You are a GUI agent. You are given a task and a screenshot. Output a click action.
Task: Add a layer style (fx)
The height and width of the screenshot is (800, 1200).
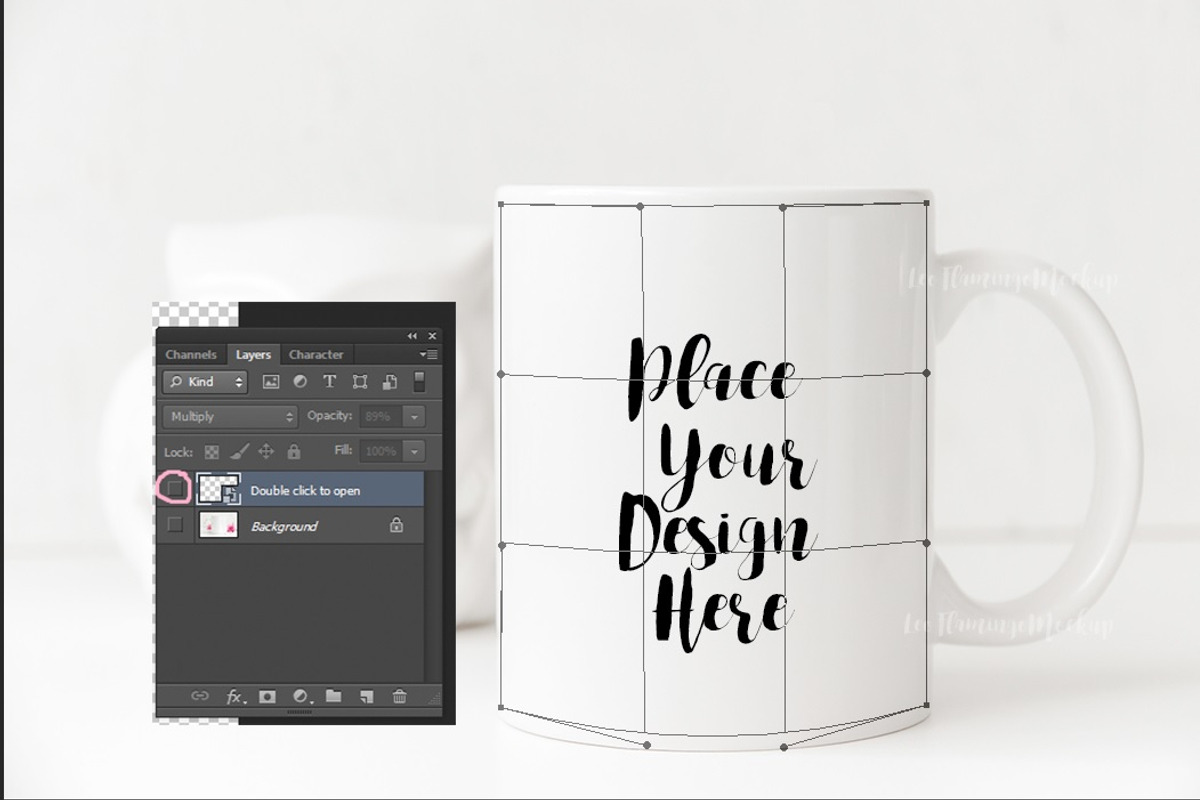[x=234, y=696]
